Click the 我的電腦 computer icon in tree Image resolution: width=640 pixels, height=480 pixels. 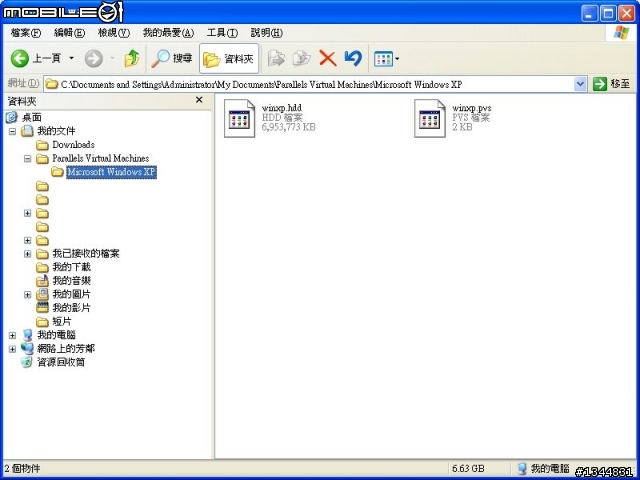click(27, 335)
